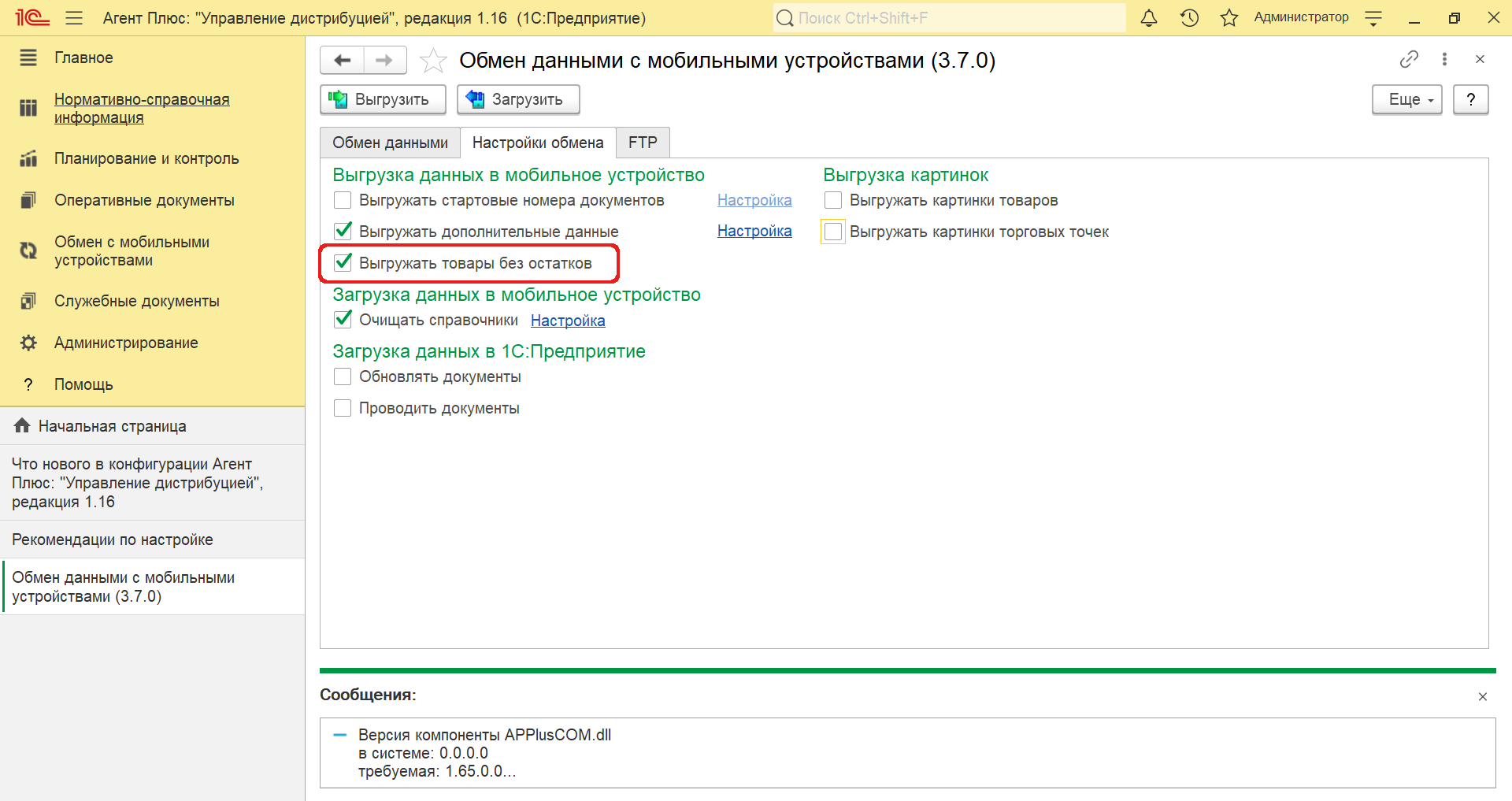This screenshot has height=801, width=1512.
Task: Open Настройка link for дополнительные данные
Action: [x=754, y=231]
